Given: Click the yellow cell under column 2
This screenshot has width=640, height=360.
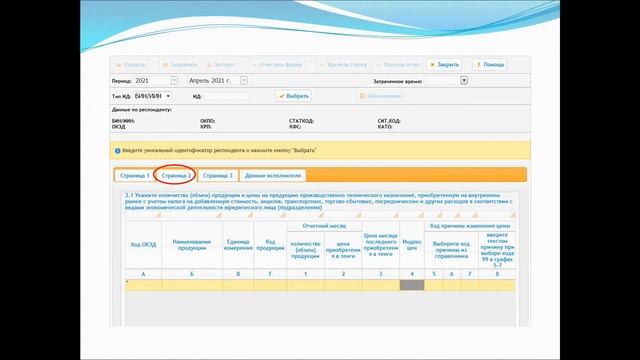Looking at the screenshot, I should (343, 285).
